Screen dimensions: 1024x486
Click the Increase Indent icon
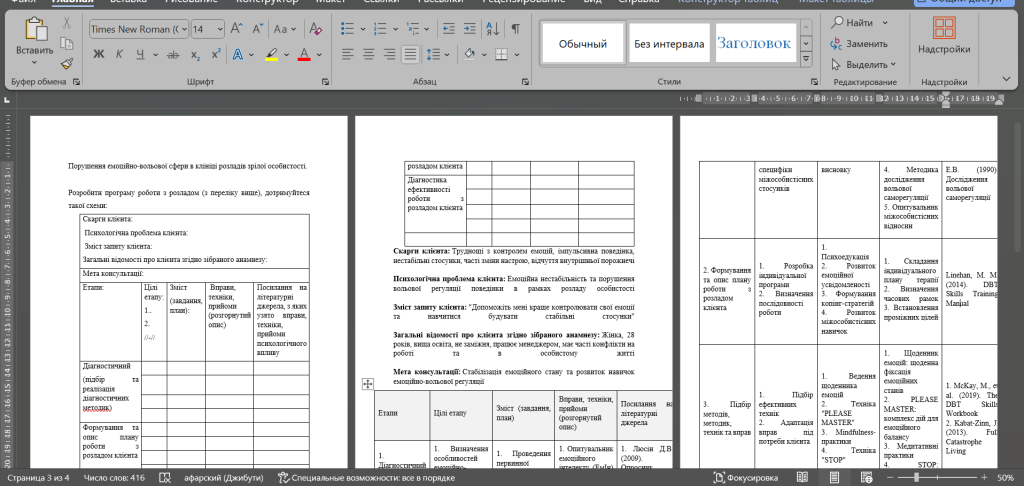pos(470,30)
